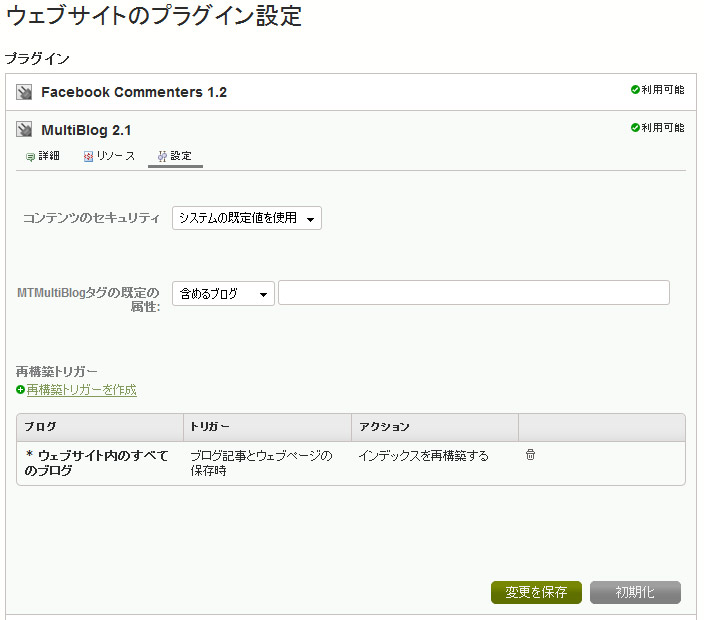The height and width of the screenshot is (620, 704).
Task: Click MultiBlog 利用可能 status checkmark
Action: coord(635,128)
